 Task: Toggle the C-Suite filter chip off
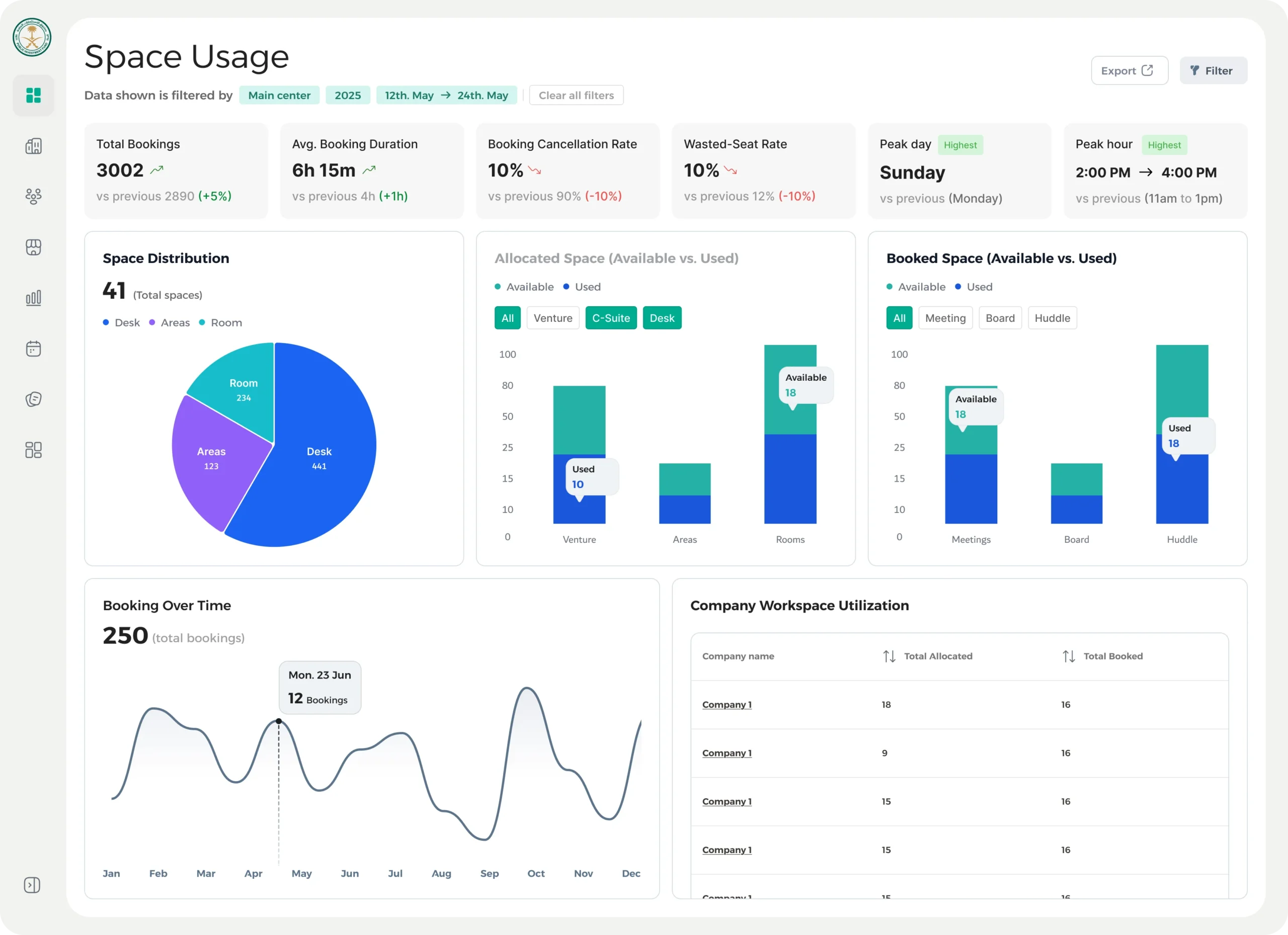coord(610,318)
